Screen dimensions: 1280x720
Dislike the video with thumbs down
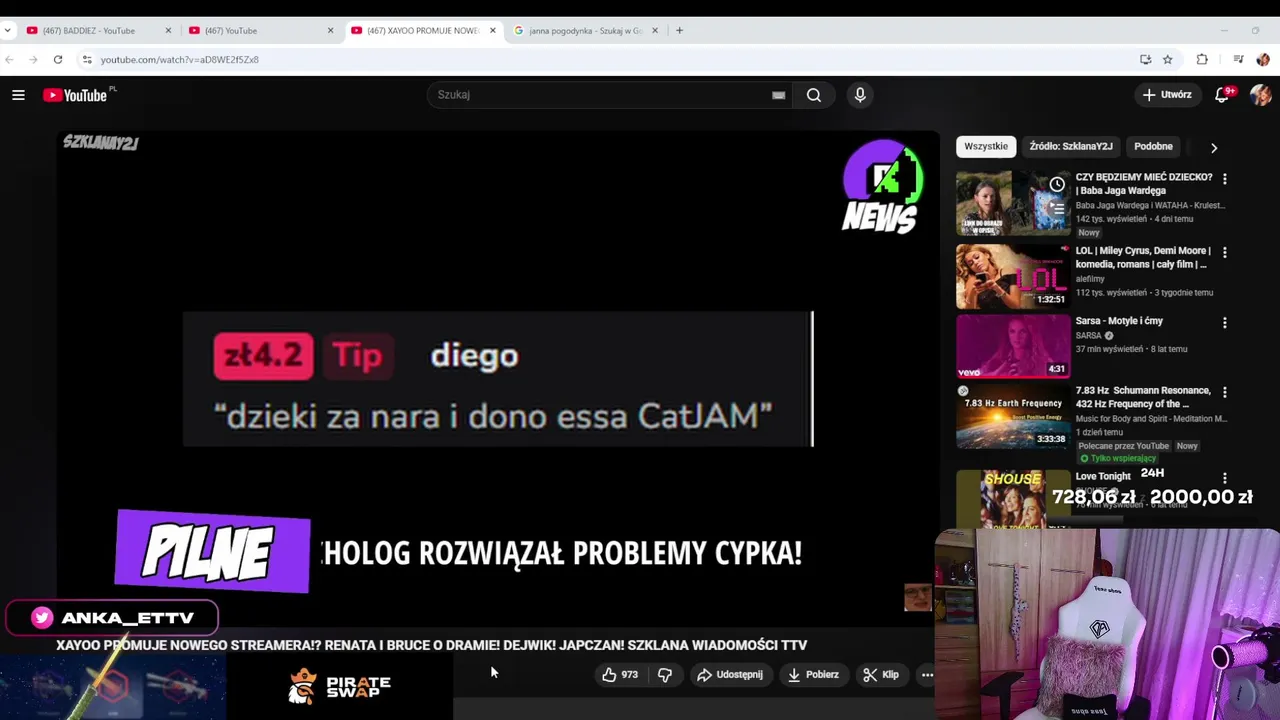point(665,675)
